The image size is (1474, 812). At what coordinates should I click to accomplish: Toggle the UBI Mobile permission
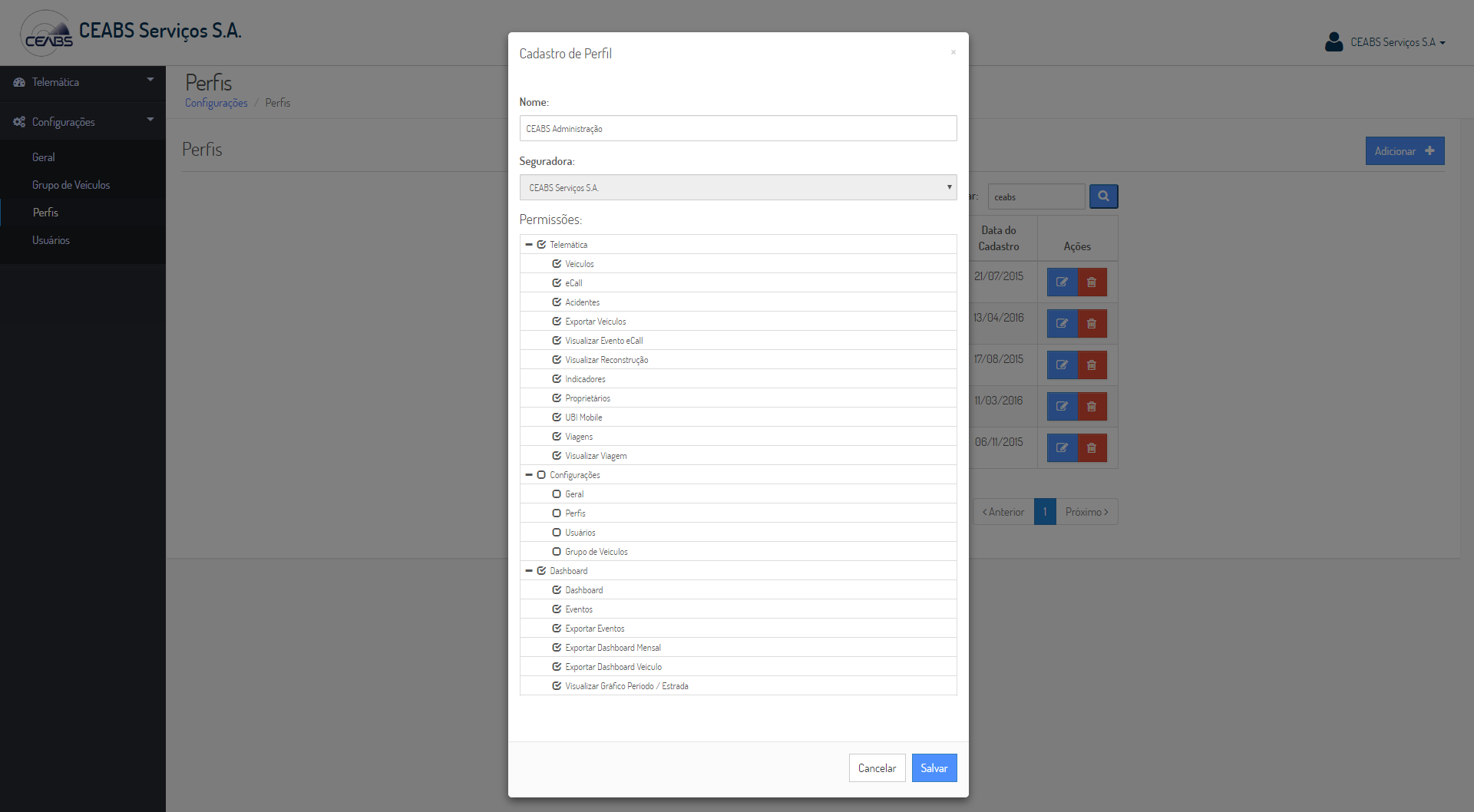click(x=557, y=417)
